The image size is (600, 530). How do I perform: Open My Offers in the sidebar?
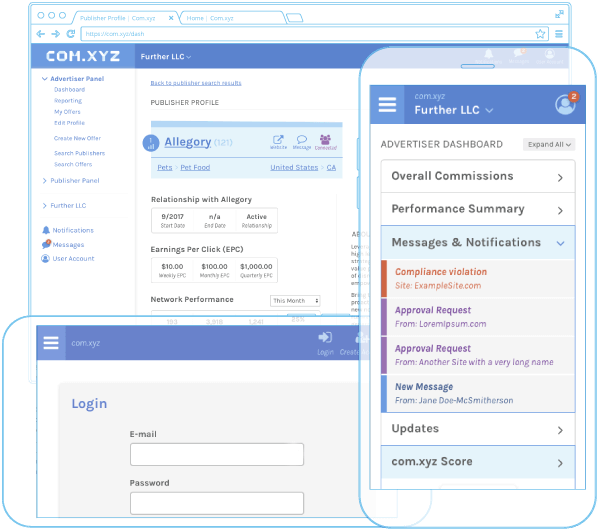click(x=67, y=112)
